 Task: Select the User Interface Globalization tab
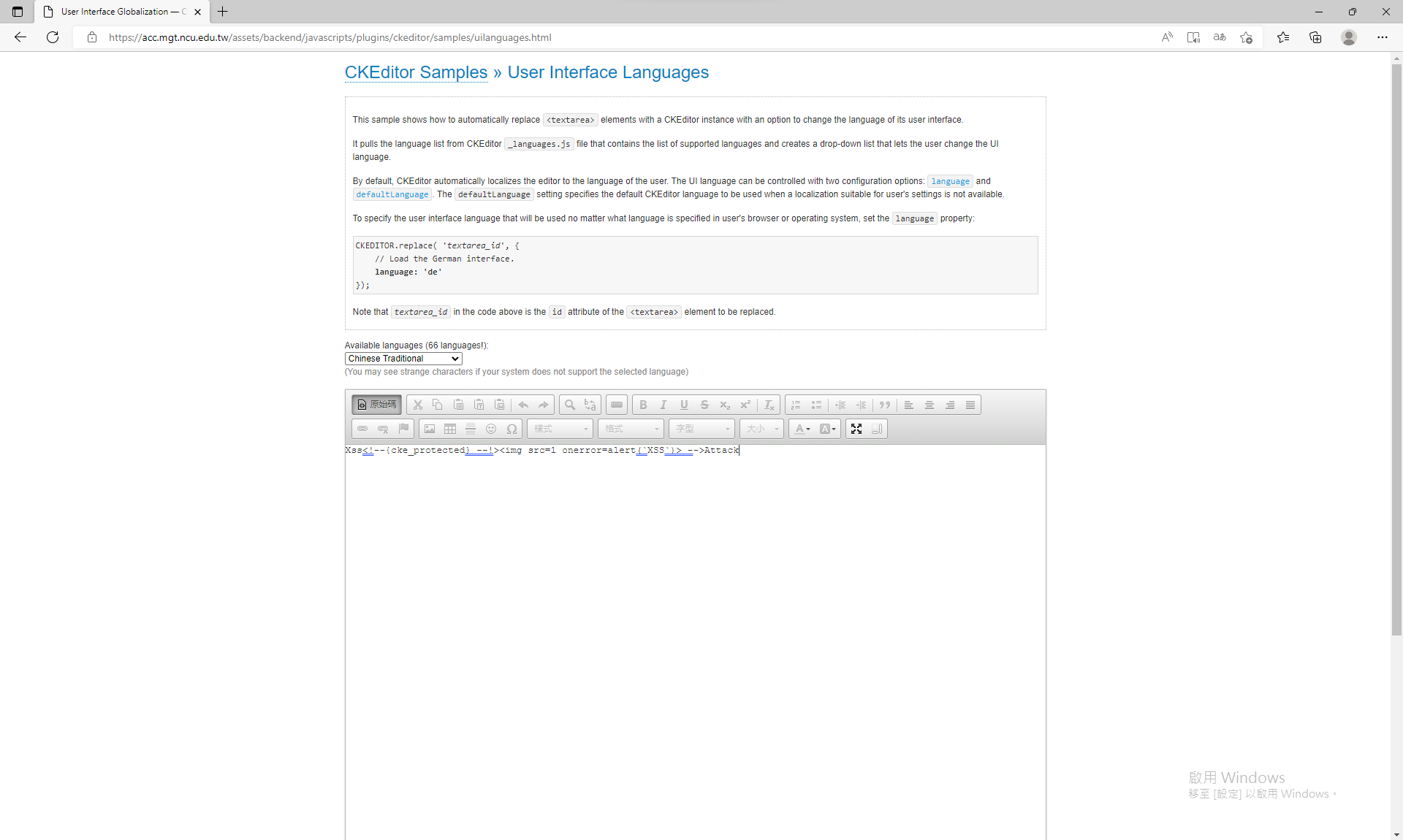123,12
